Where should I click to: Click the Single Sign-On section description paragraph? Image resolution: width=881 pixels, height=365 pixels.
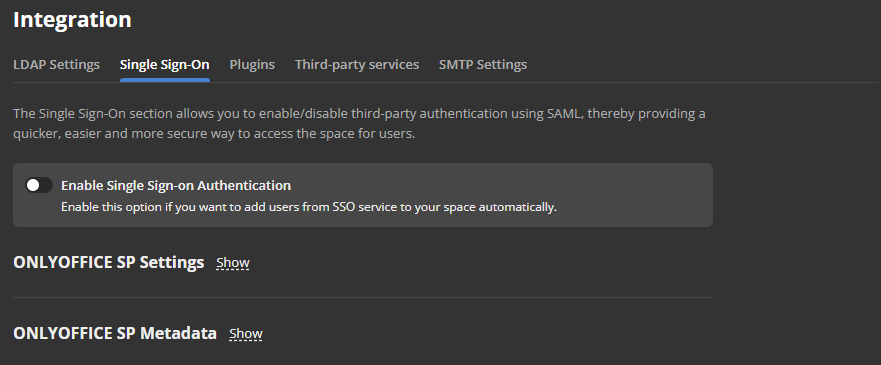pos(359,124)
